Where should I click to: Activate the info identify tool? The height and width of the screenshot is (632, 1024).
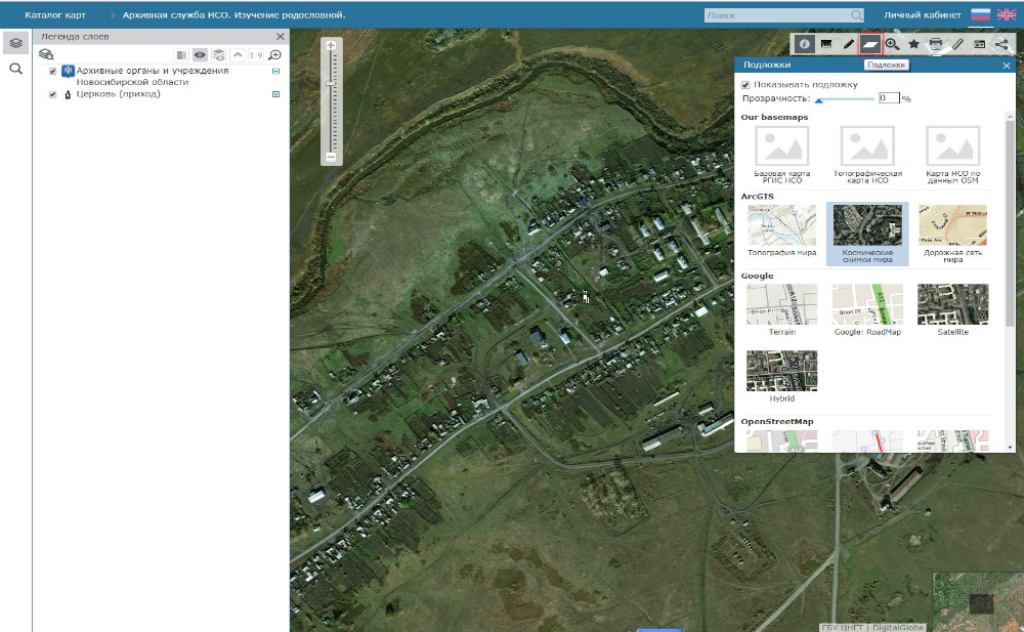click(x=804, y=44)
